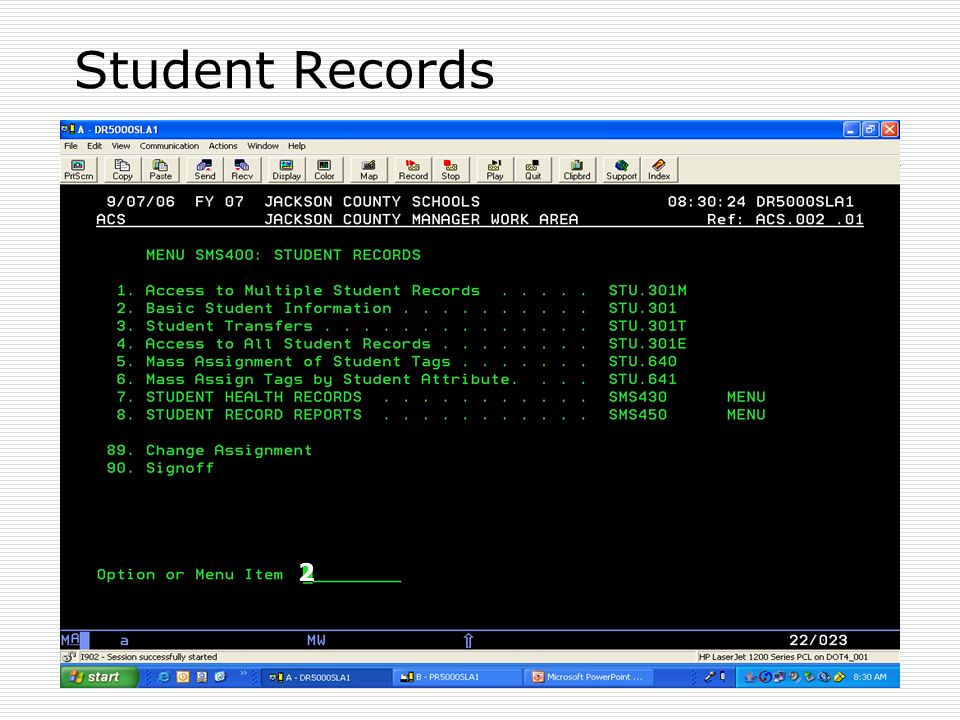Click the Copy toolbar icon

click(x=122, y=170)
